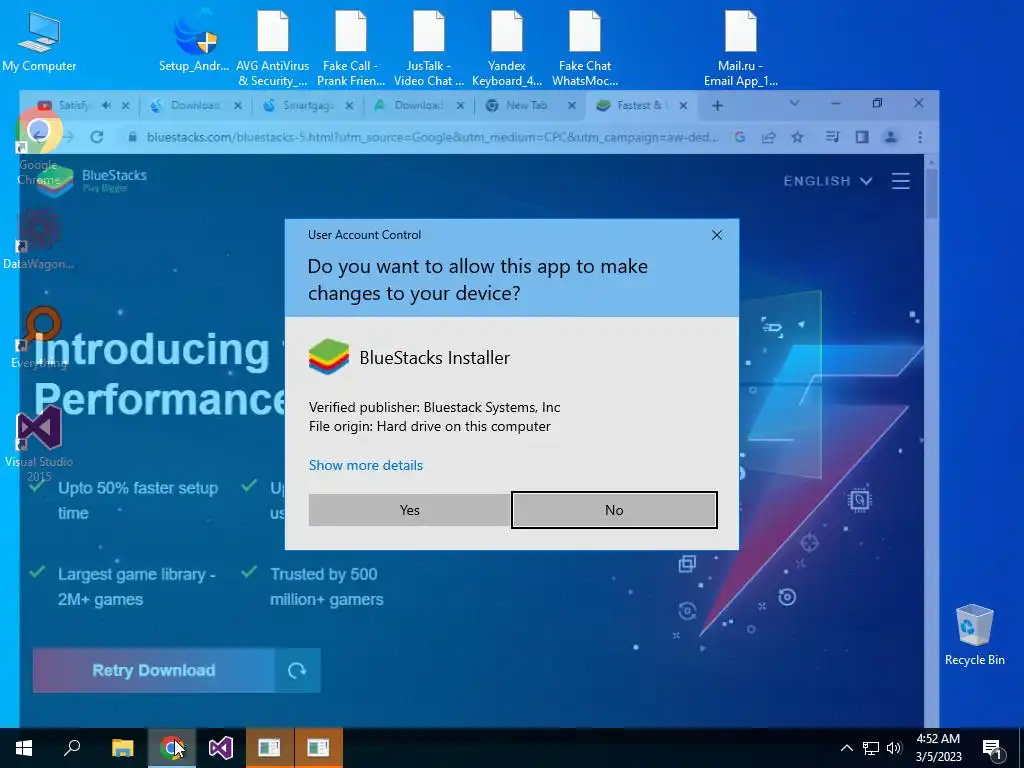Mute the audio on YouTube tab
The image size is (1024, 768).
click(x=106, y=105)
